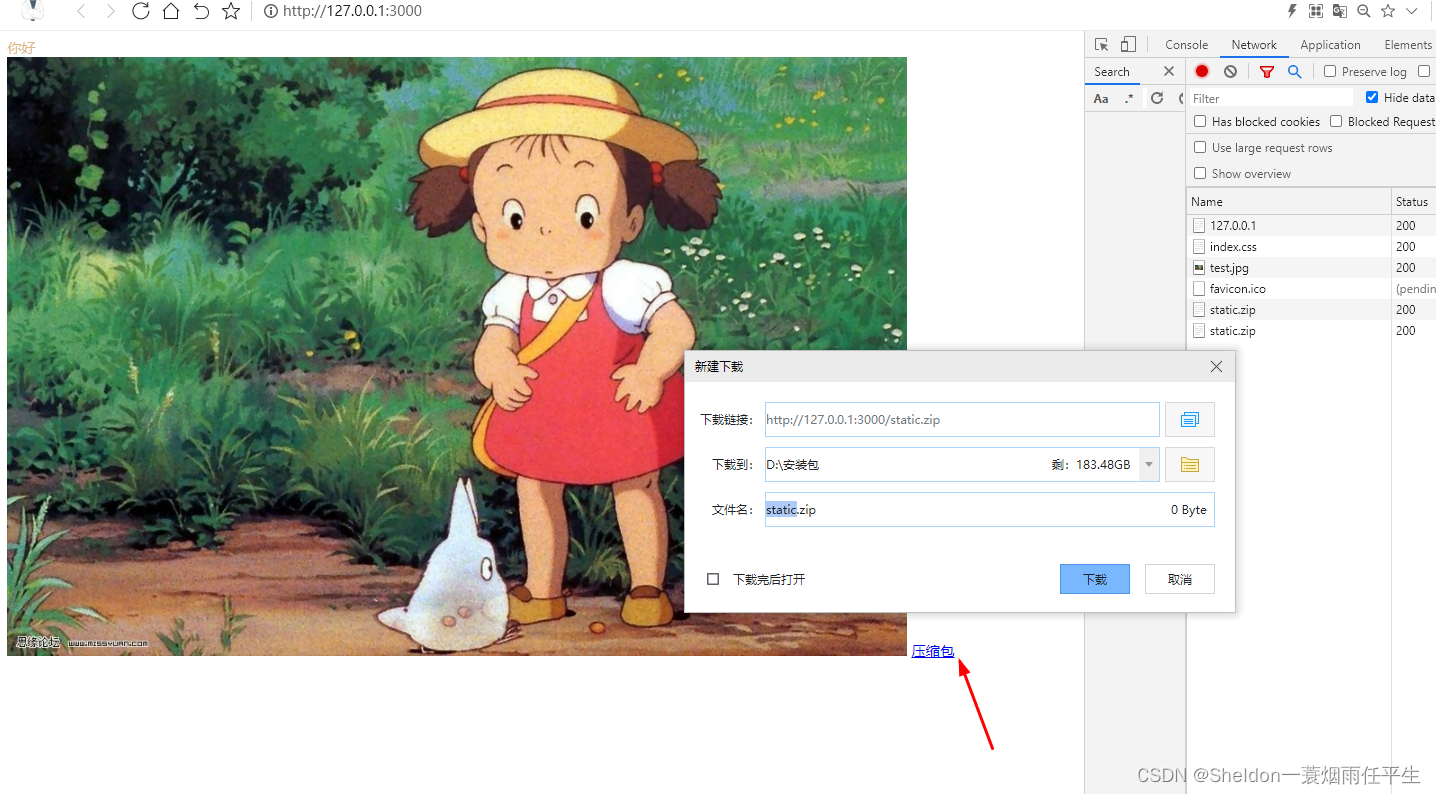Toggle the red network filter funnel

1267,71
